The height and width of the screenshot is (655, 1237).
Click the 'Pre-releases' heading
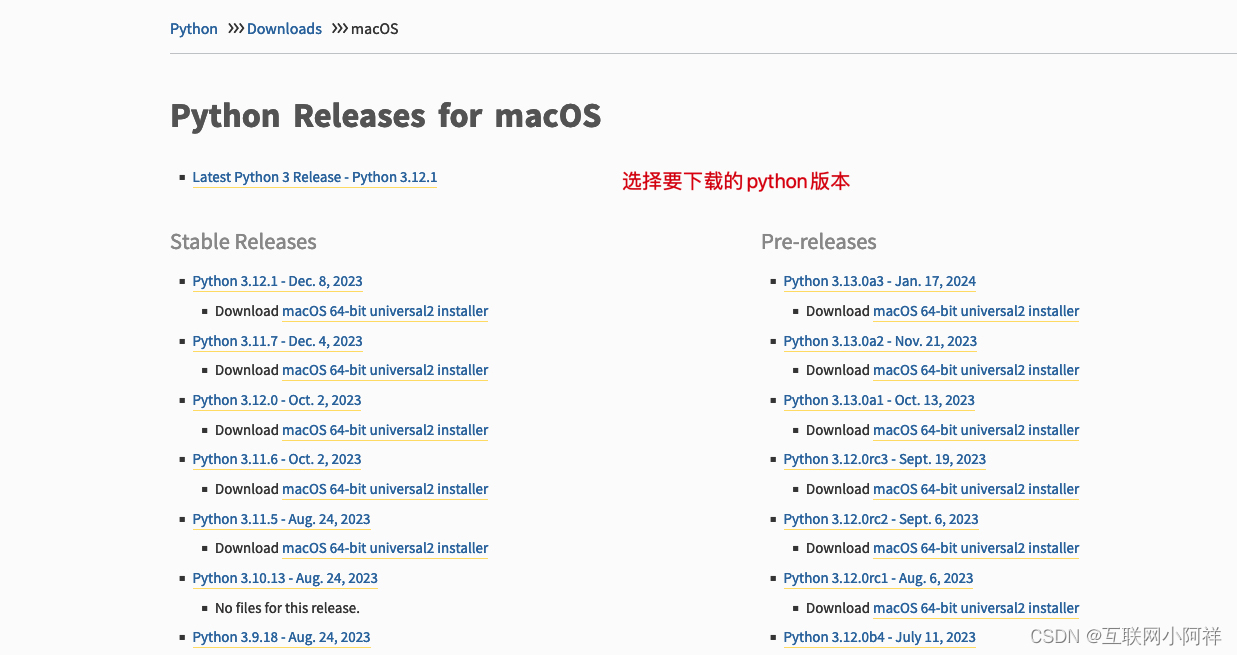click(x=818, y=241)
